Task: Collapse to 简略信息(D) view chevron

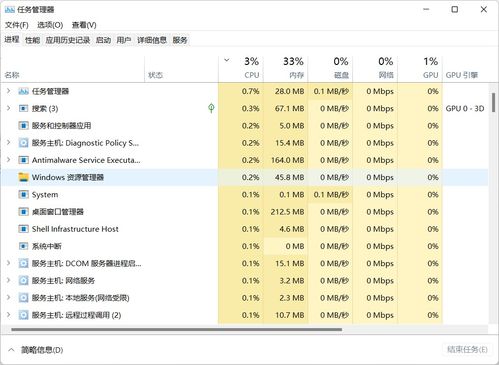Action: [x=11, y=350]
